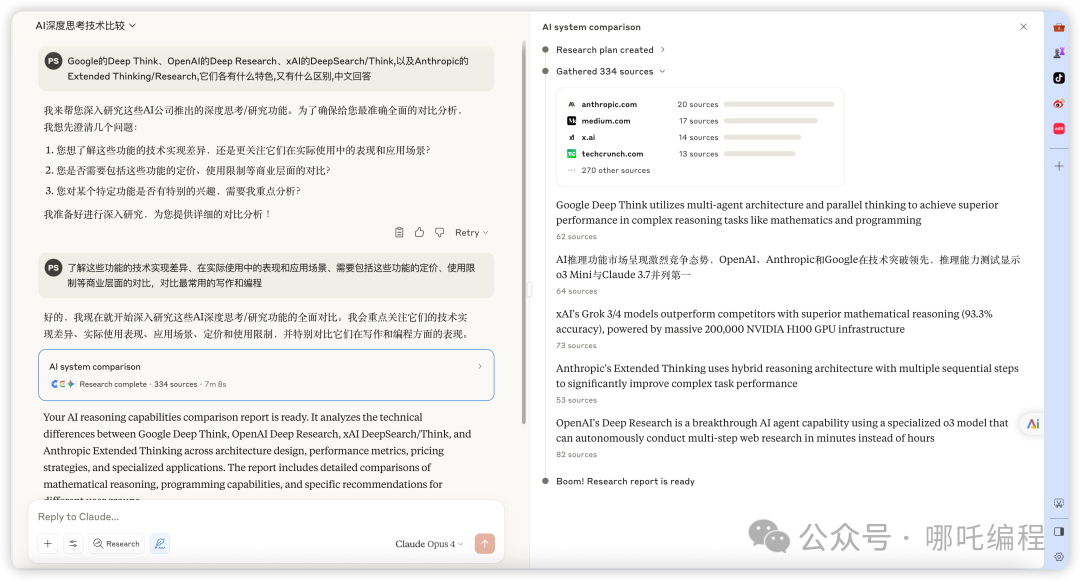
Task: Click the anthropic.com 20 sources progress bar
Action: pos(779,105)
